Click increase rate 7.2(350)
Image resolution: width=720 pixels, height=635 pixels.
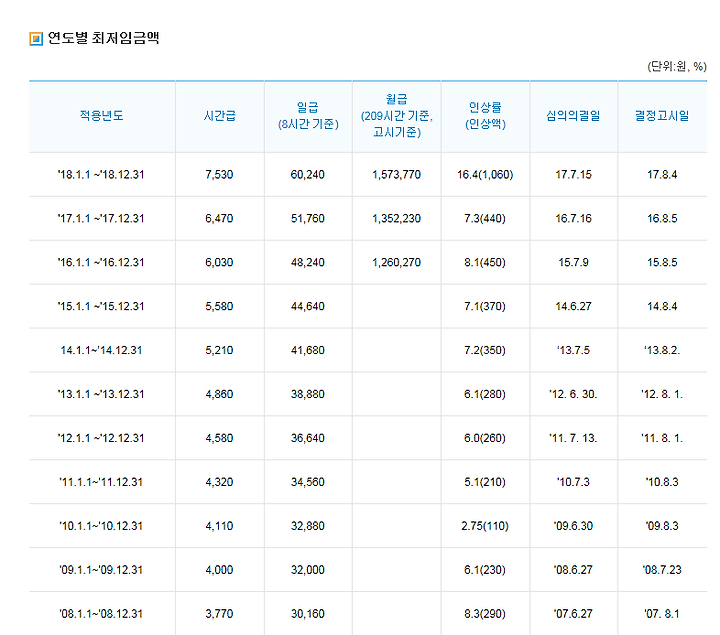click(x=485, y=350)
